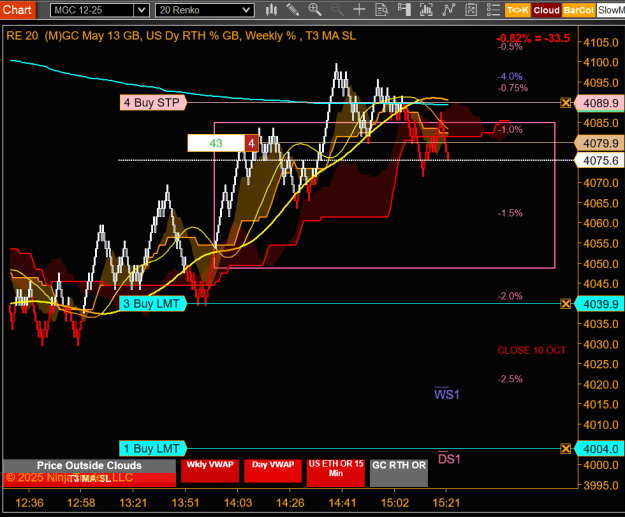This screenshot has width=625, height=517.
Task: Select the 3 Buy LMT order label
Action: (x=153, y=304)
